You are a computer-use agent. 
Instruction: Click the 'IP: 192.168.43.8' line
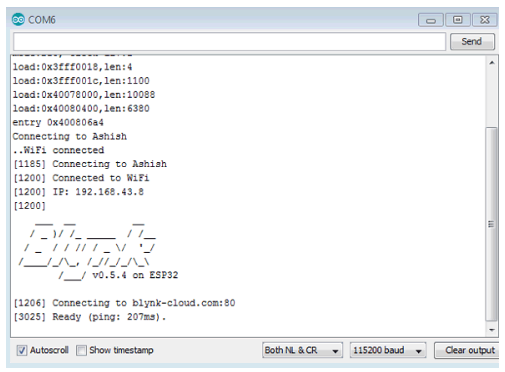click(98, 192)
